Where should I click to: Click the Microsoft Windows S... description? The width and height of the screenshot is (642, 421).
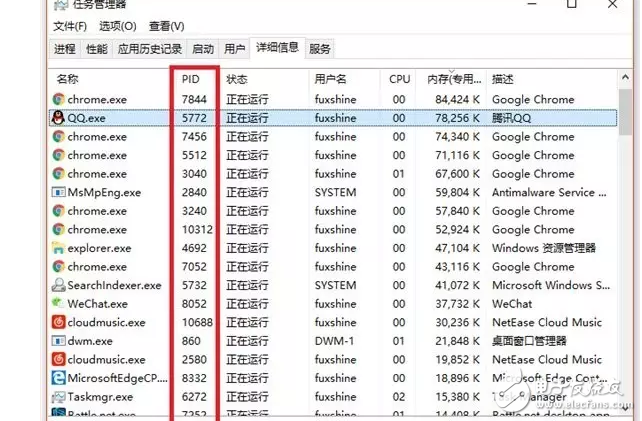pyautogui.click(x=551, y=285)
